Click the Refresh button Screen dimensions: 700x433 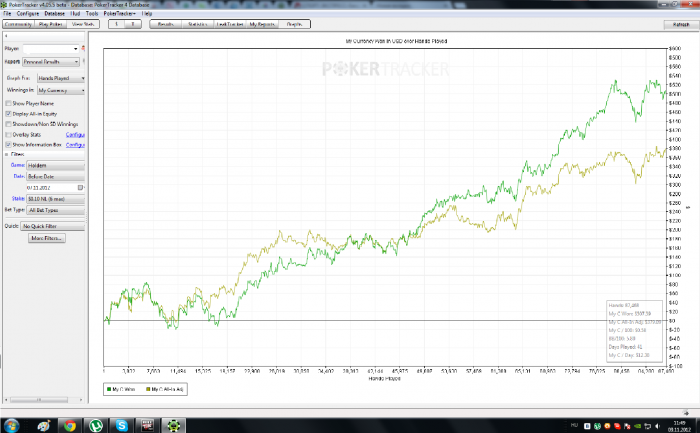(681, 25)
